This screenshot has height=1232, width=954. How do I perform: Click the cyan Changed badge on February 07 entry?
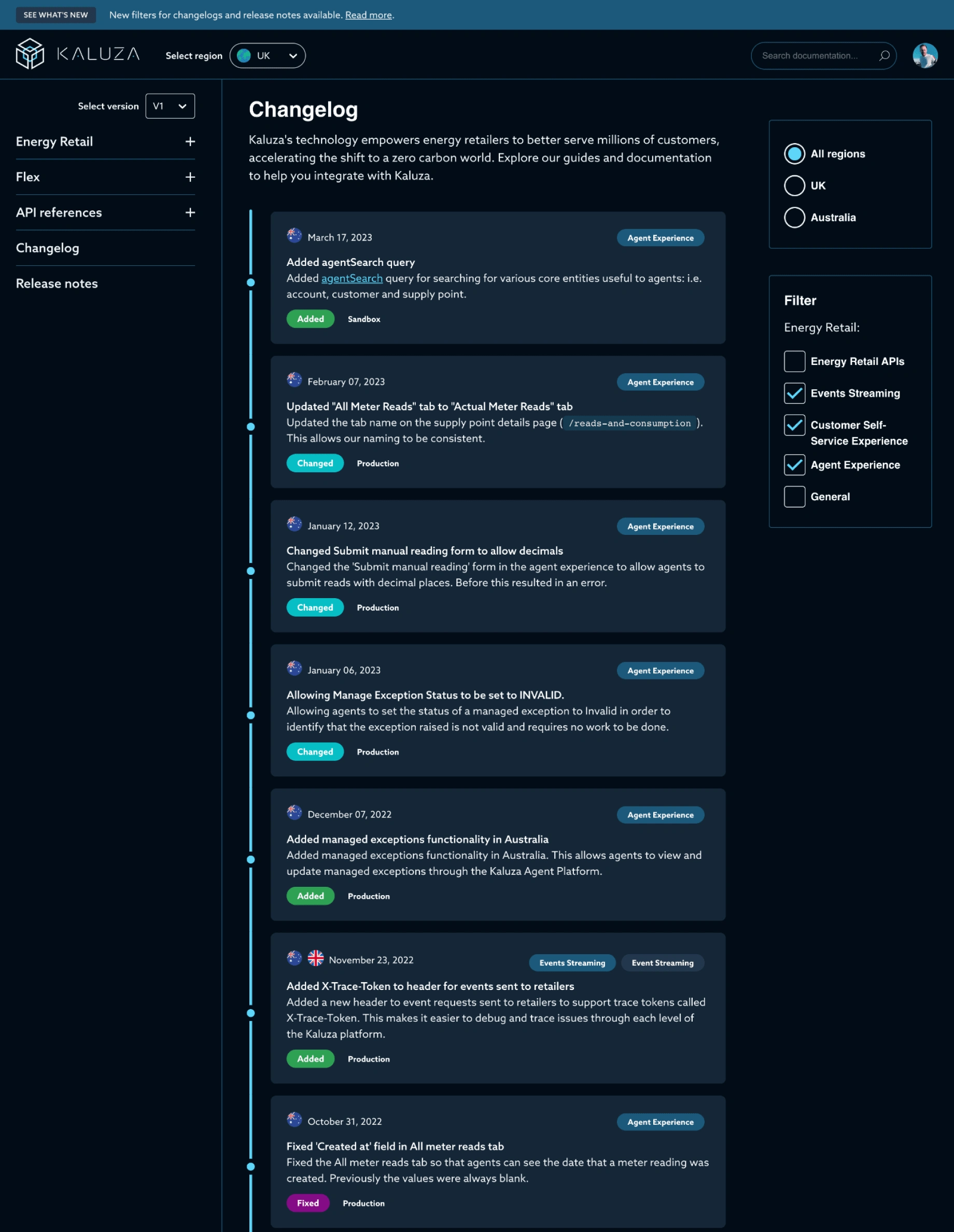(315, 463)
